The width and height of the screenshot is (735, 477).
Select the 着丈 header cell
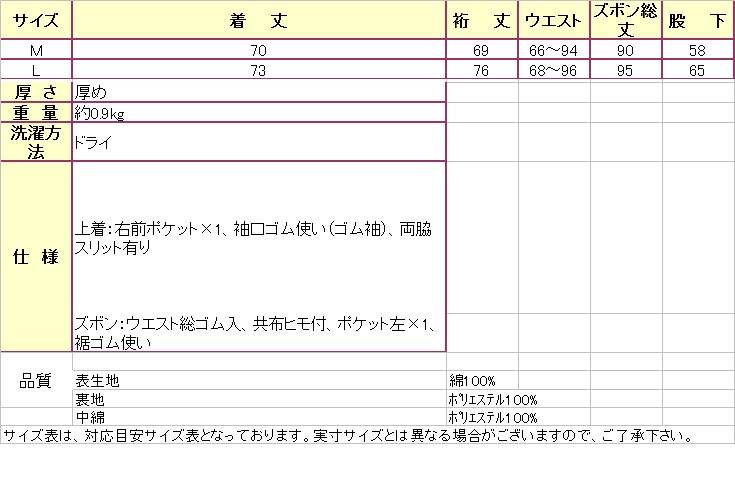pos(259,20)
